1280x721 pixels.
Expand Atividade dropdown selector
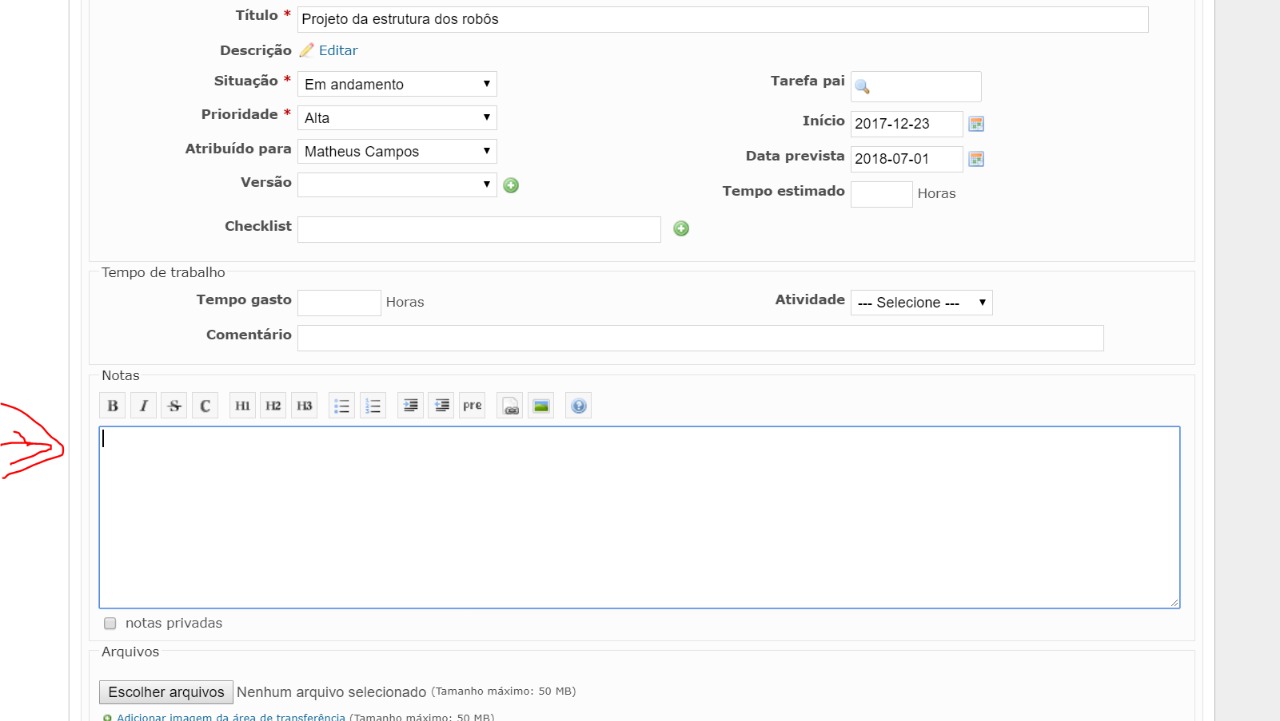[x=921, y=303]
